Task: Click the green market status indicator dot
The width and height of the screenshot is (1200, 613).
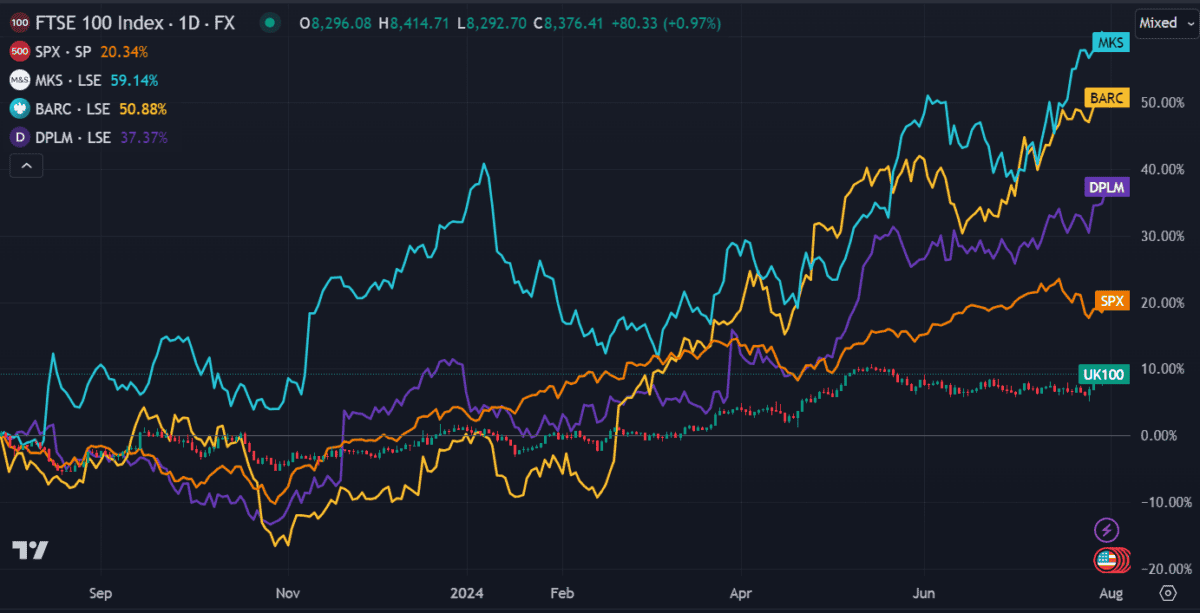Action: pos(269,22)
